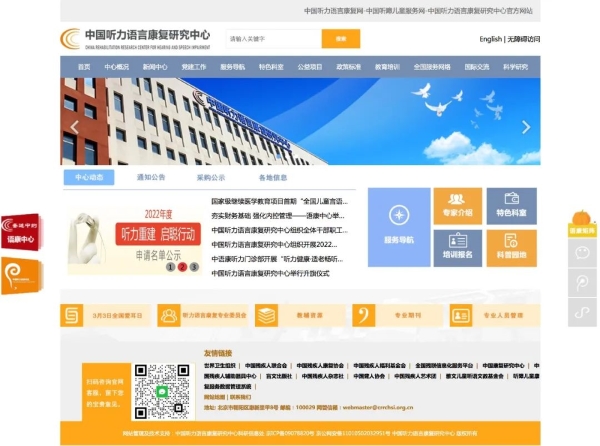Open the 网站地图 sitemap link
Image resolution: width=600 pixels, height=446 pixels.
[x=214, y=397]
